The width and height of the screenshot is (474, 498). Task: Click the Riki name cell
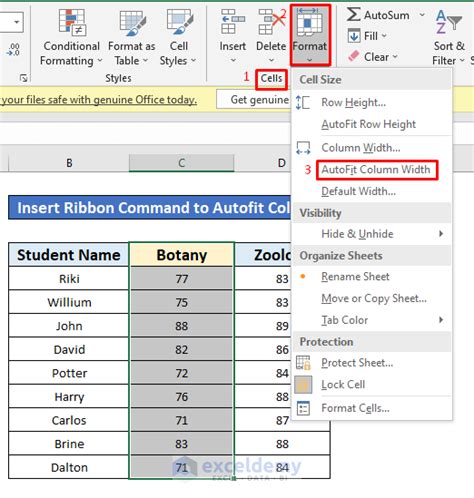(69, 279)
